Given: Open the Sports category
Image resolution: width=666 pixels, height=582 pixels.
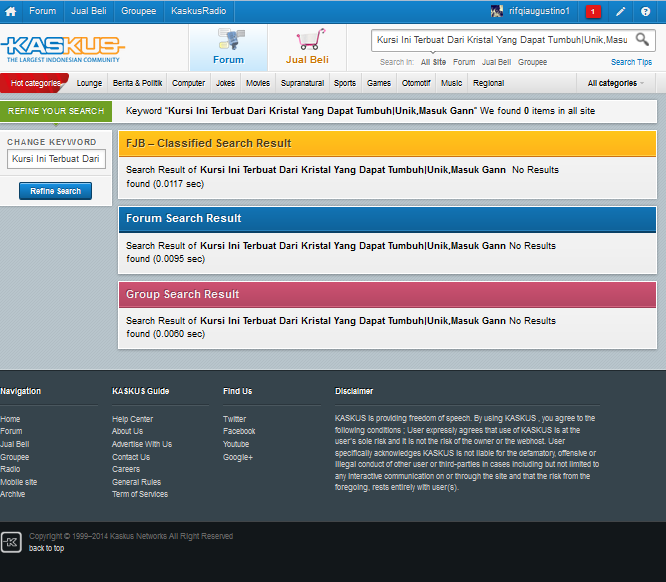Looking at the screenshot, I should (x=344, y=83).
